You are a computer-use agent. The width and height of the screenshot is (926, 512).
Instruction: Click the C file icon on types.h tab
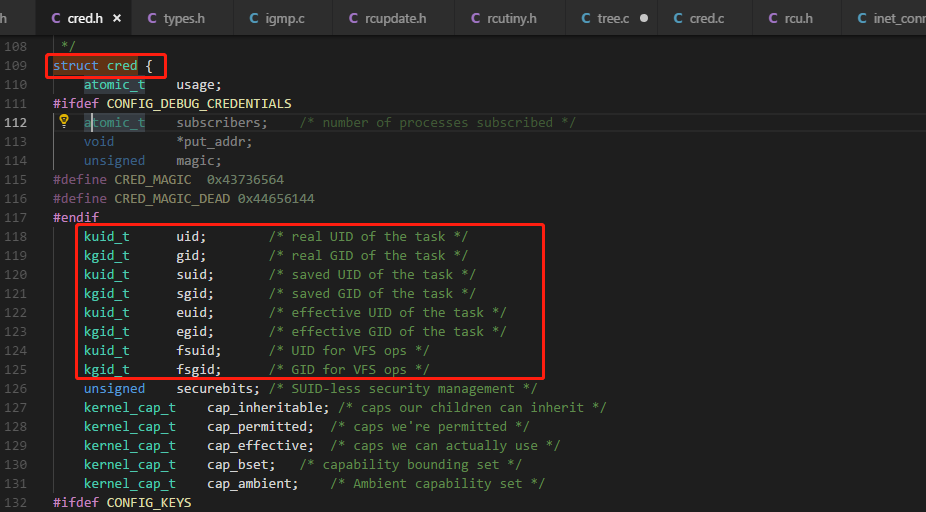[152, 18]
